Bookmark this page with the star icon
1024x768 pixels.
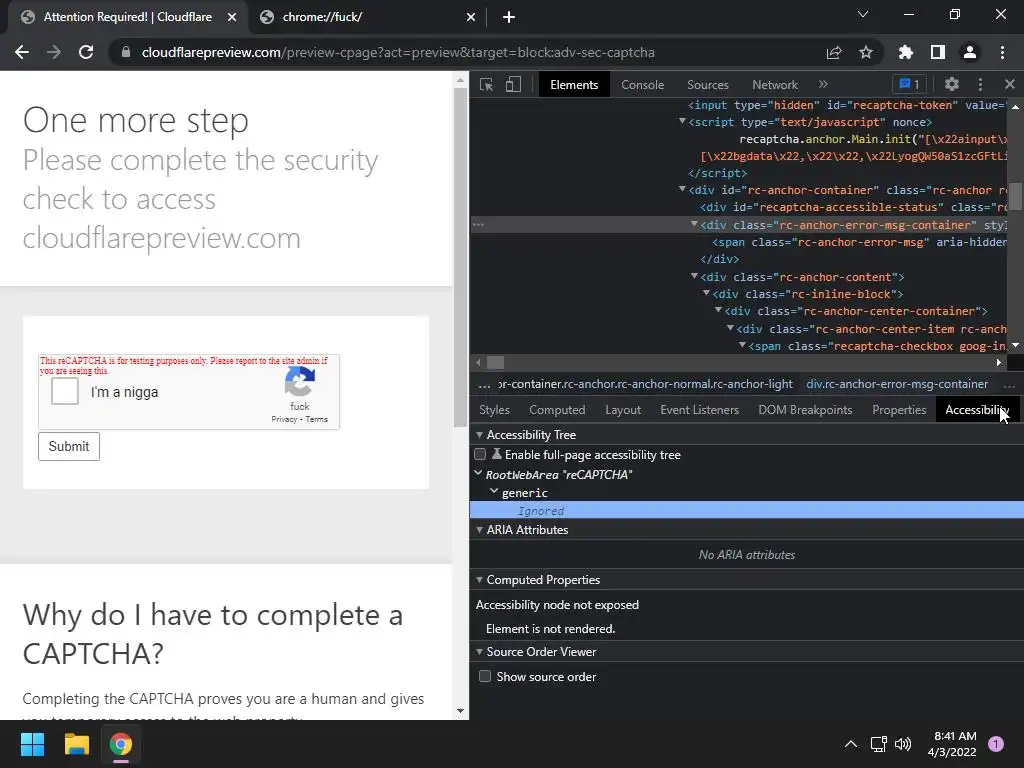(x=866, y=52)
